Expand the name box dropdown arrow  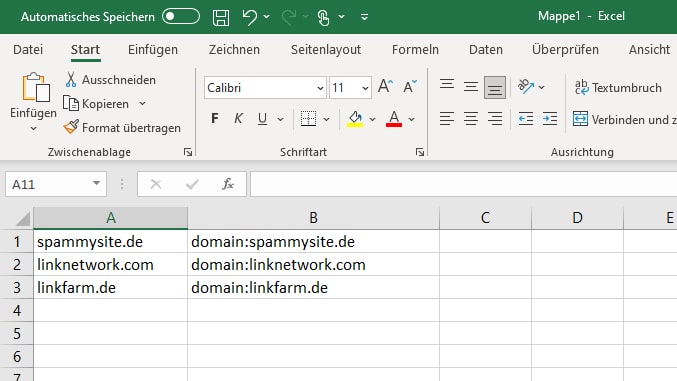pos(96,184)
